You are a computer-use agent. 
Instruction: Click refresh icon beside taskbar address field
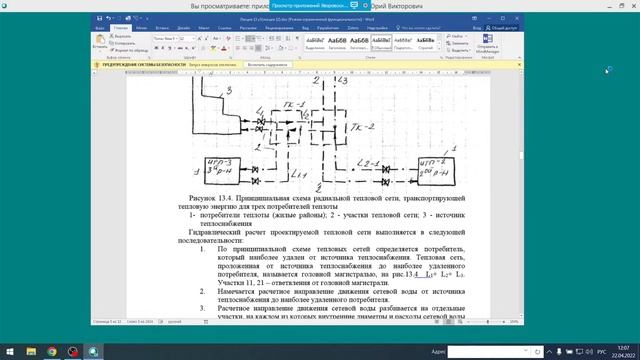(538, 351)
